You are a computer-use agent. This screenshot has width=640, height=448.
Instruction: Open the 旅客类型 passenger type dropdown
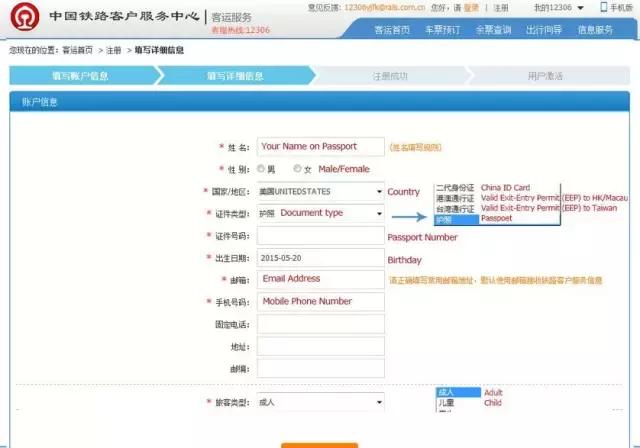coord(321,402)
